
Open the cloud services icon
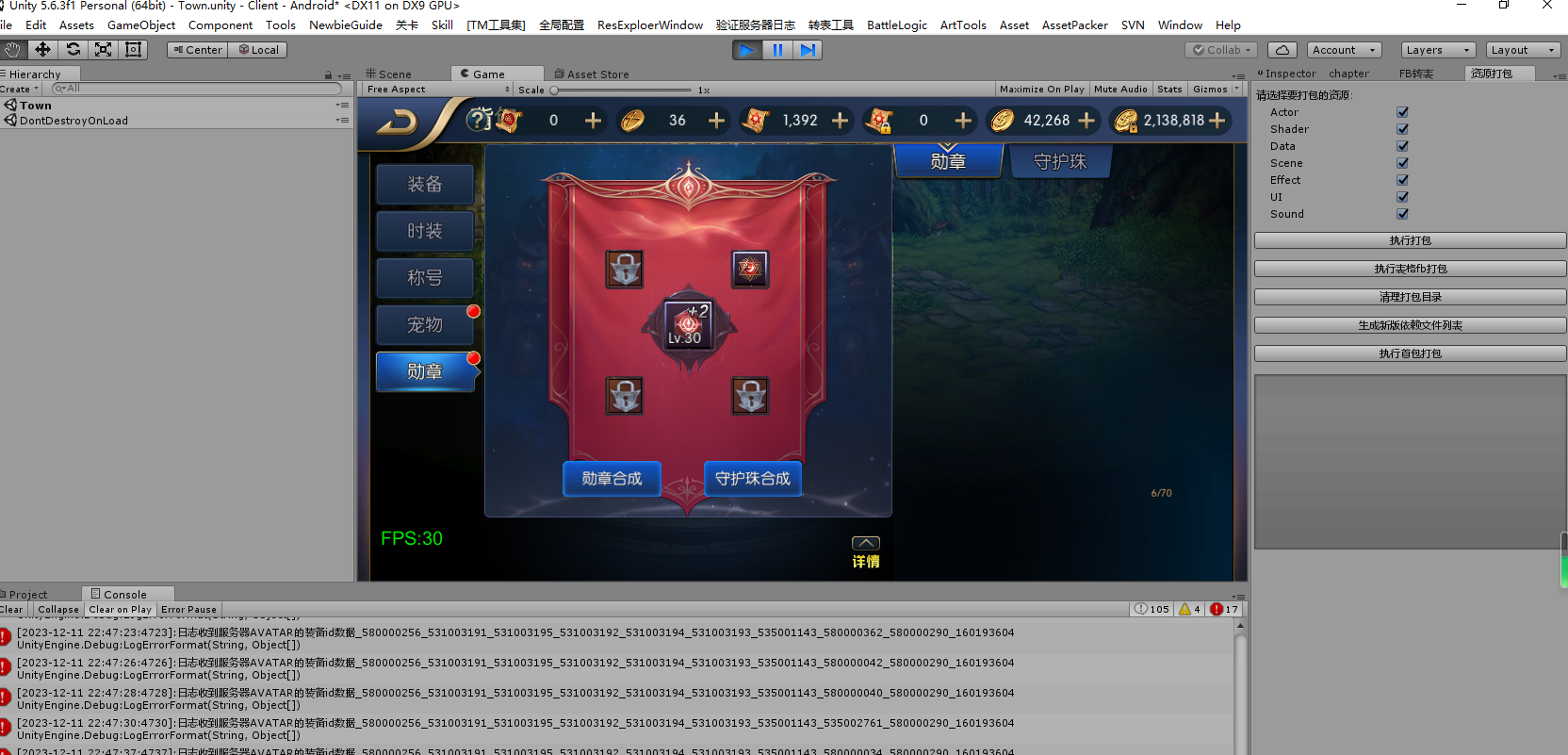1282,50
